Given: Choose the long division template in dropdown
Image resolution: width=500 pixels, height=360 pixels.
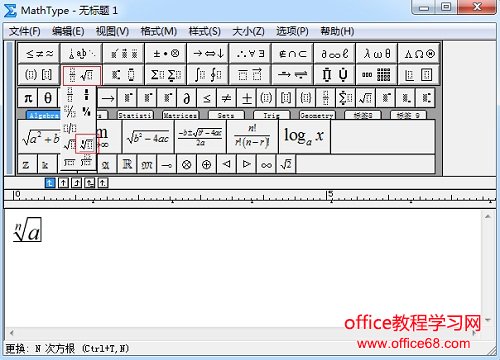Looking at the screenshot, I should tap(70, 162).
